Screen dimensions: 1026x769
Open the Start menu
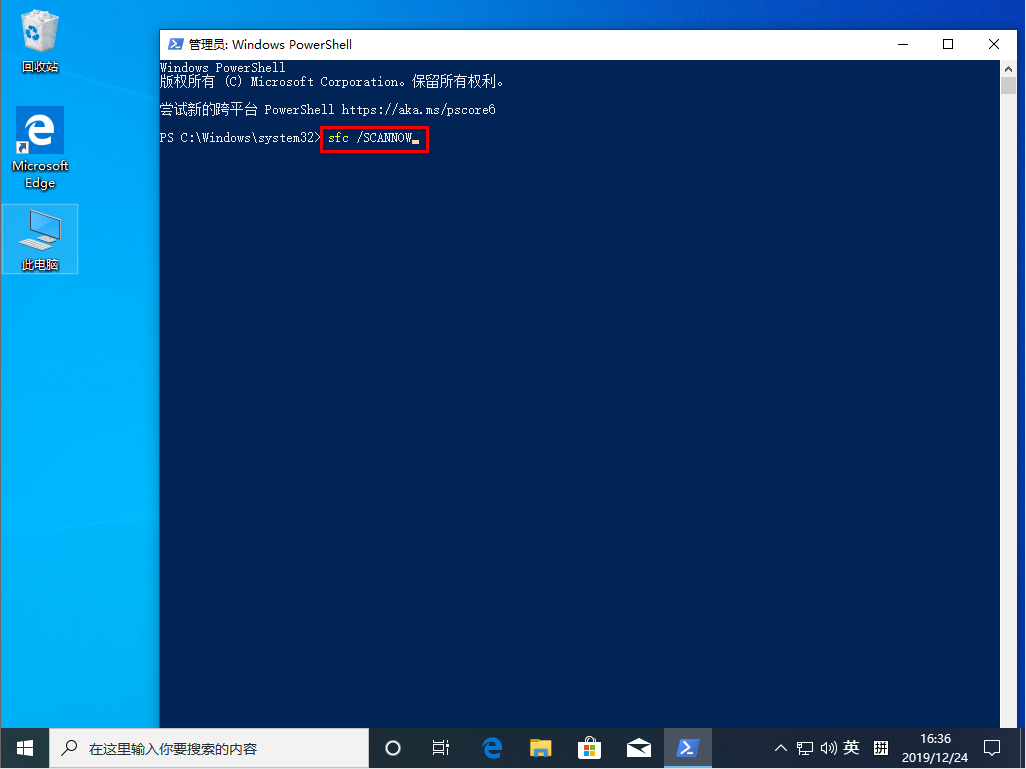tap(23, 747)
